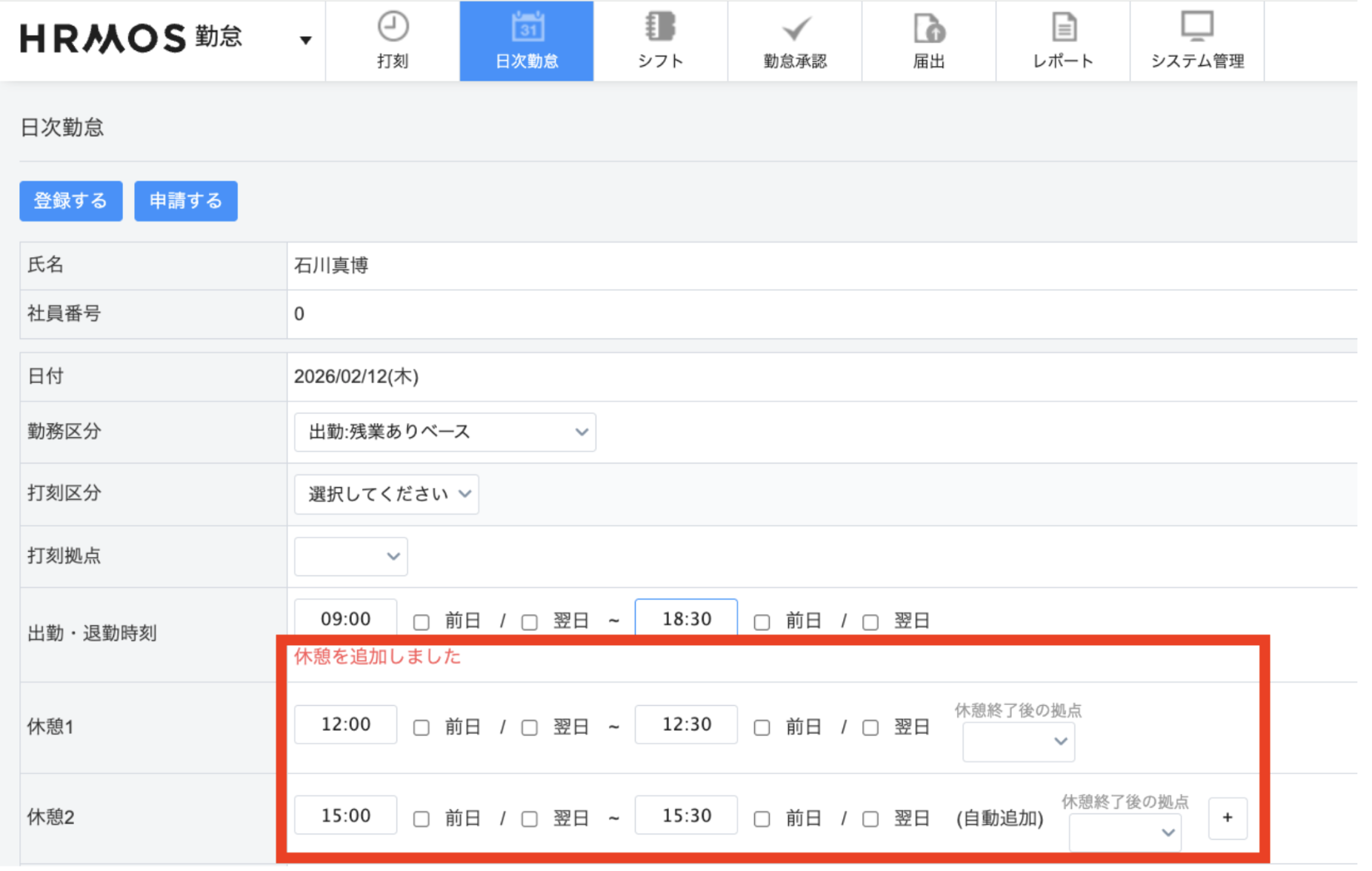Expand the HRMOS 勤怠 product switcher arrow
The height and width of the screenshot is (871, 1372).
[305, 40]
